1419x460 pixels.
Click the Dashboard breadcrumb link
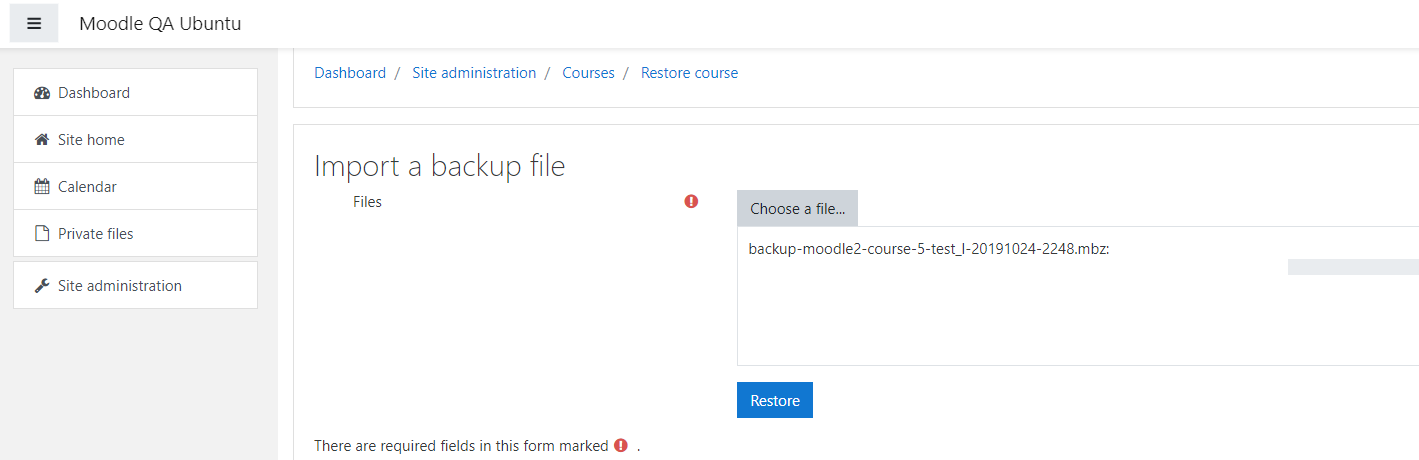click(350, 73)
